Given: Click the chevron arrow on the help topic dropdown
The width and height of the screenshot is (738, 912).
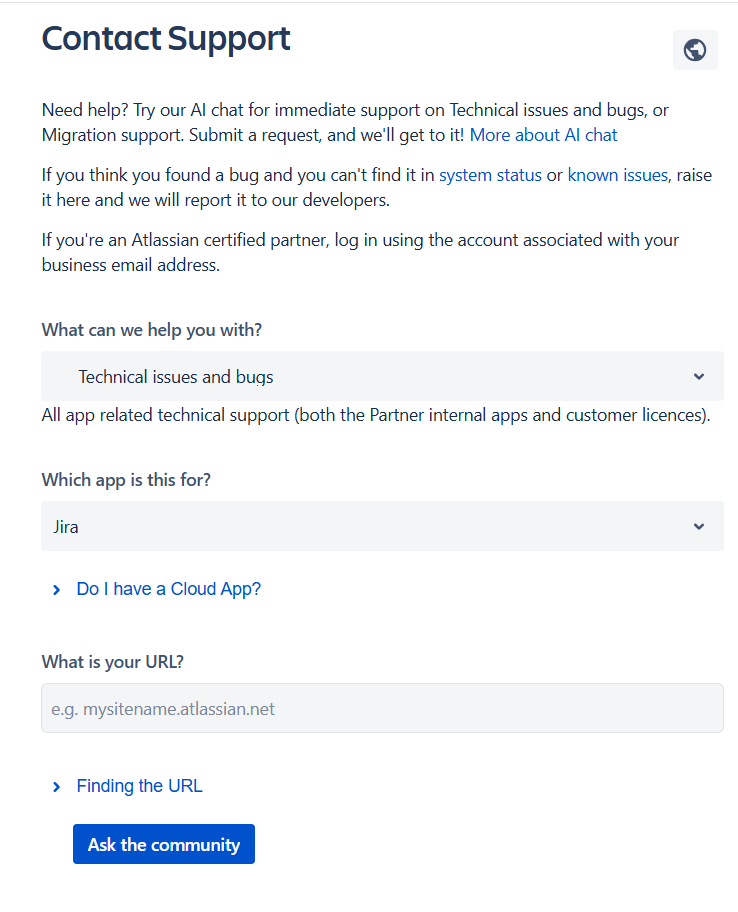Looking at the screenshot, I should tap(698, 377).
